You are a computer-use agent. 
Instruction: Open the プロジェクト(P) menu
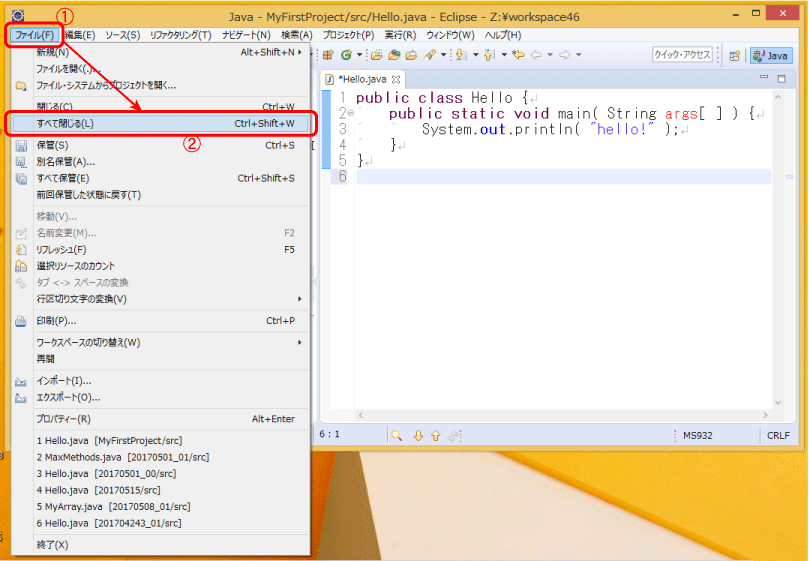(x=348, y=35)
